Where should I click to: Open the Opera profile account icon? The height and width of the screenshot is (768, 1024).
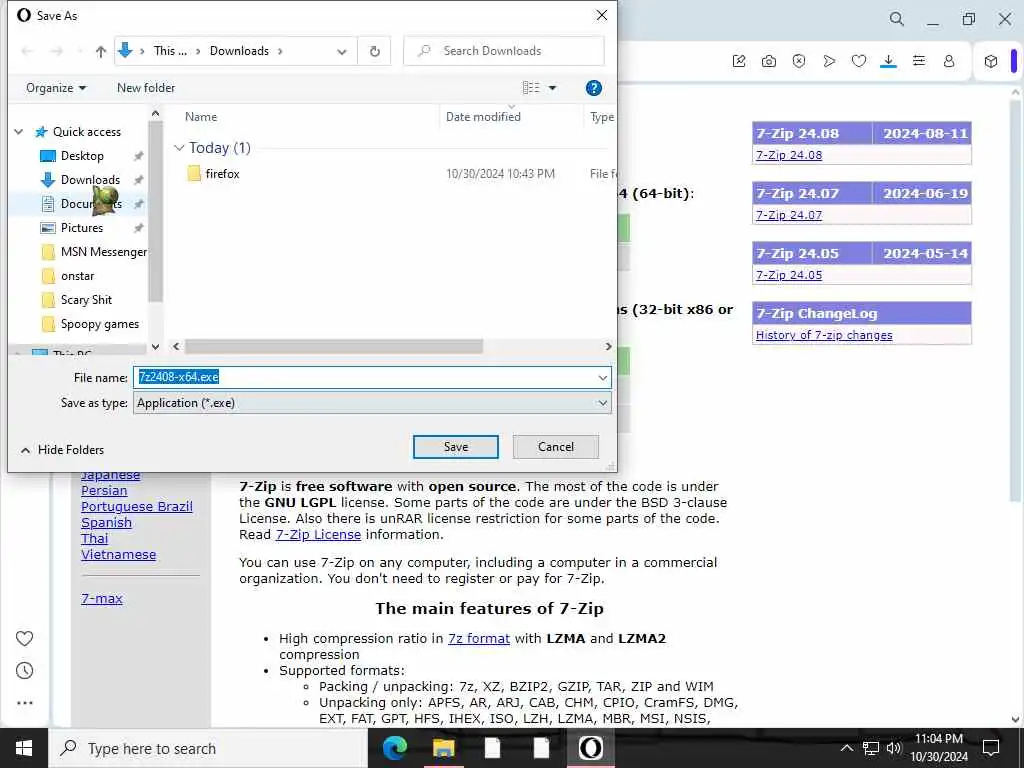tap(949, 61)
